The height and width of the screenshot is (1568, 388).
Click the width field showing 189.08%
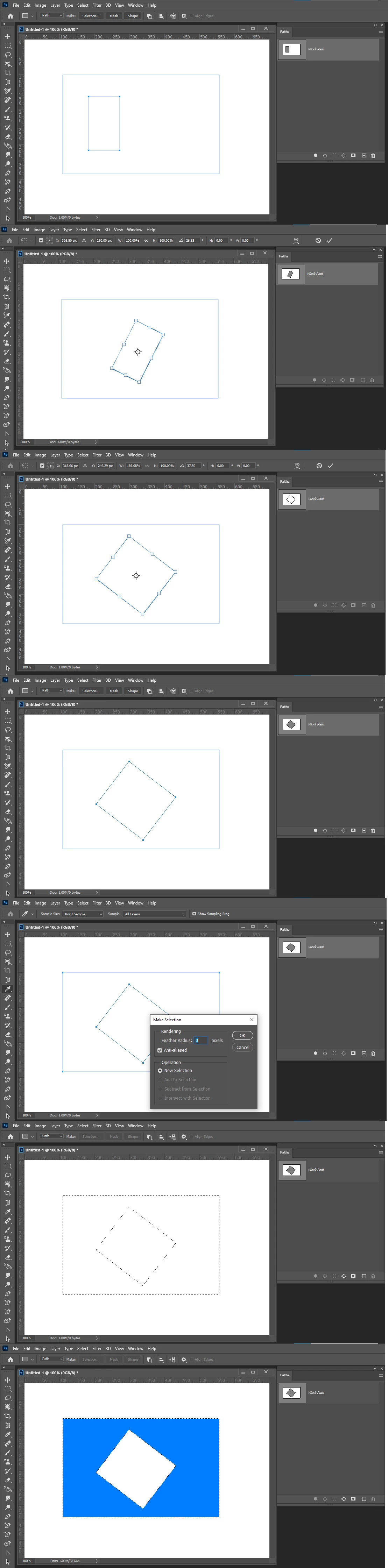click(133, 466)
